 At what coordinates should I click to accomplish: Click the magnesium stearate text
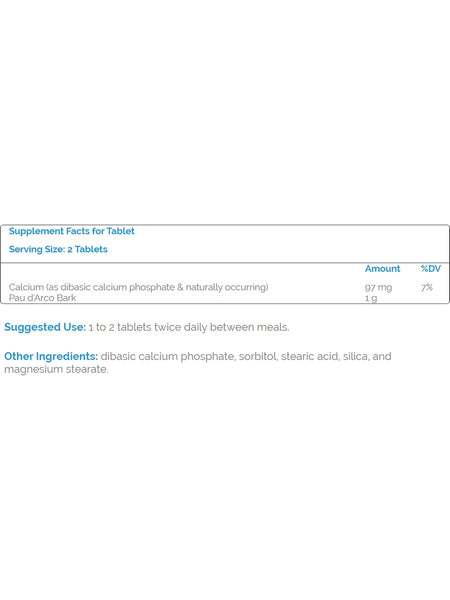[56, 369]
